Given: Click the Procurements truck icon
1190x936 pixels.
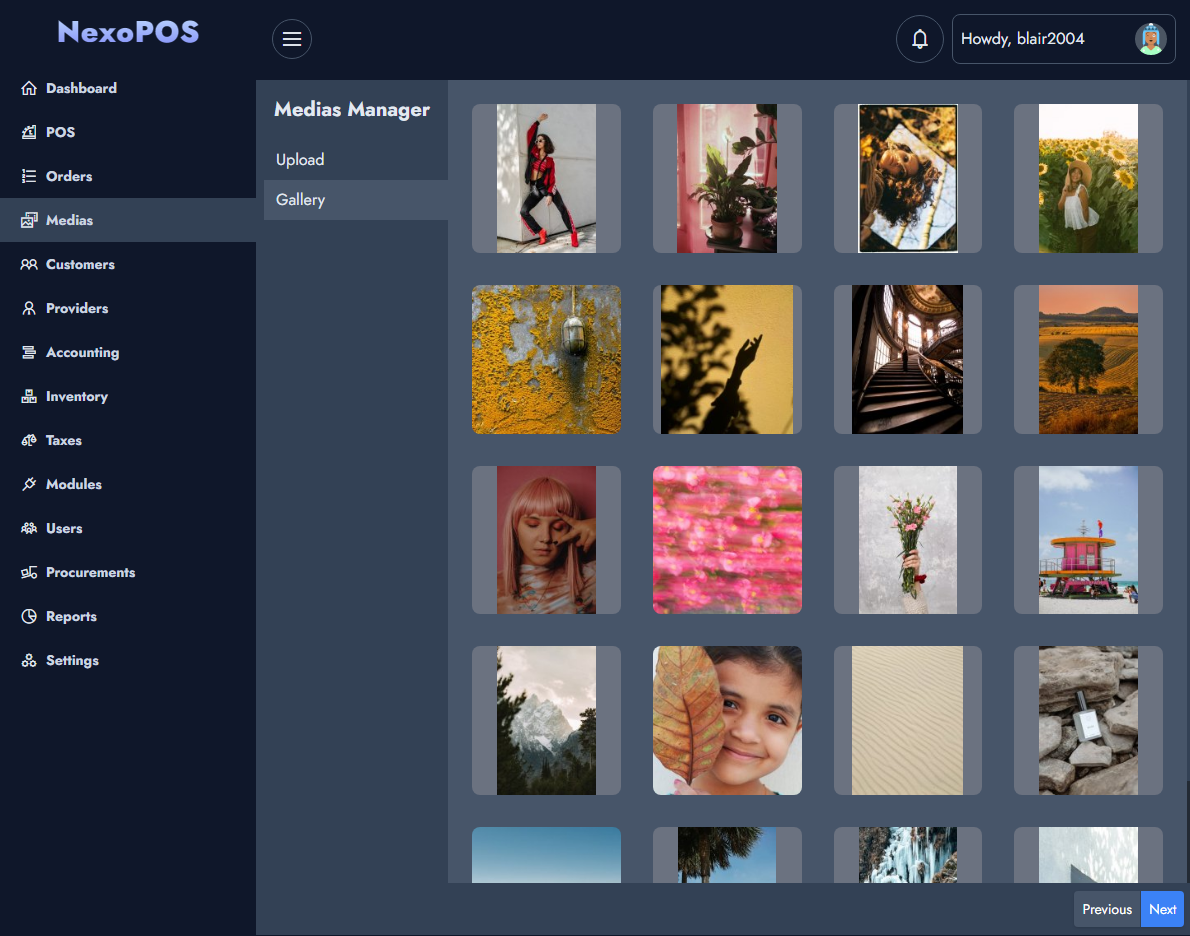Looking at the screenshot, I should point(29,572).
